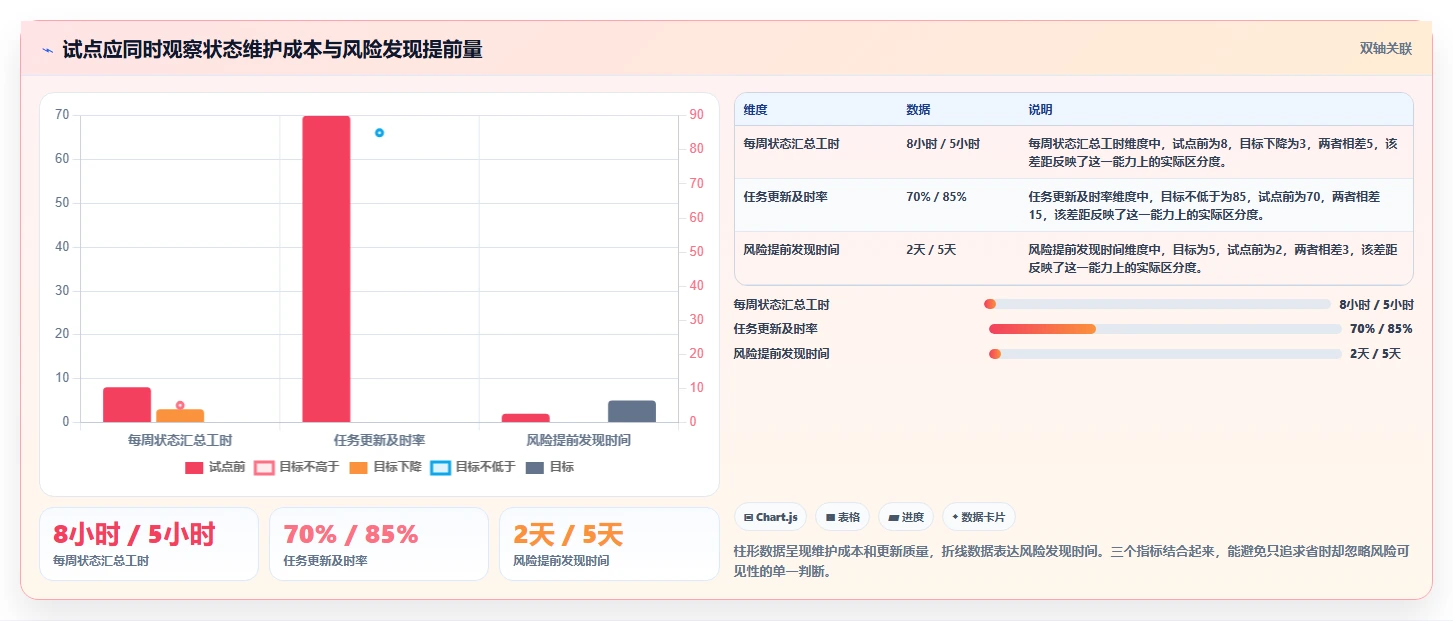The image size is (1453, 621).
Task: Click the small red 风险提前发现时间 bar
Action: pyautogui.click(x=526, y=418)
